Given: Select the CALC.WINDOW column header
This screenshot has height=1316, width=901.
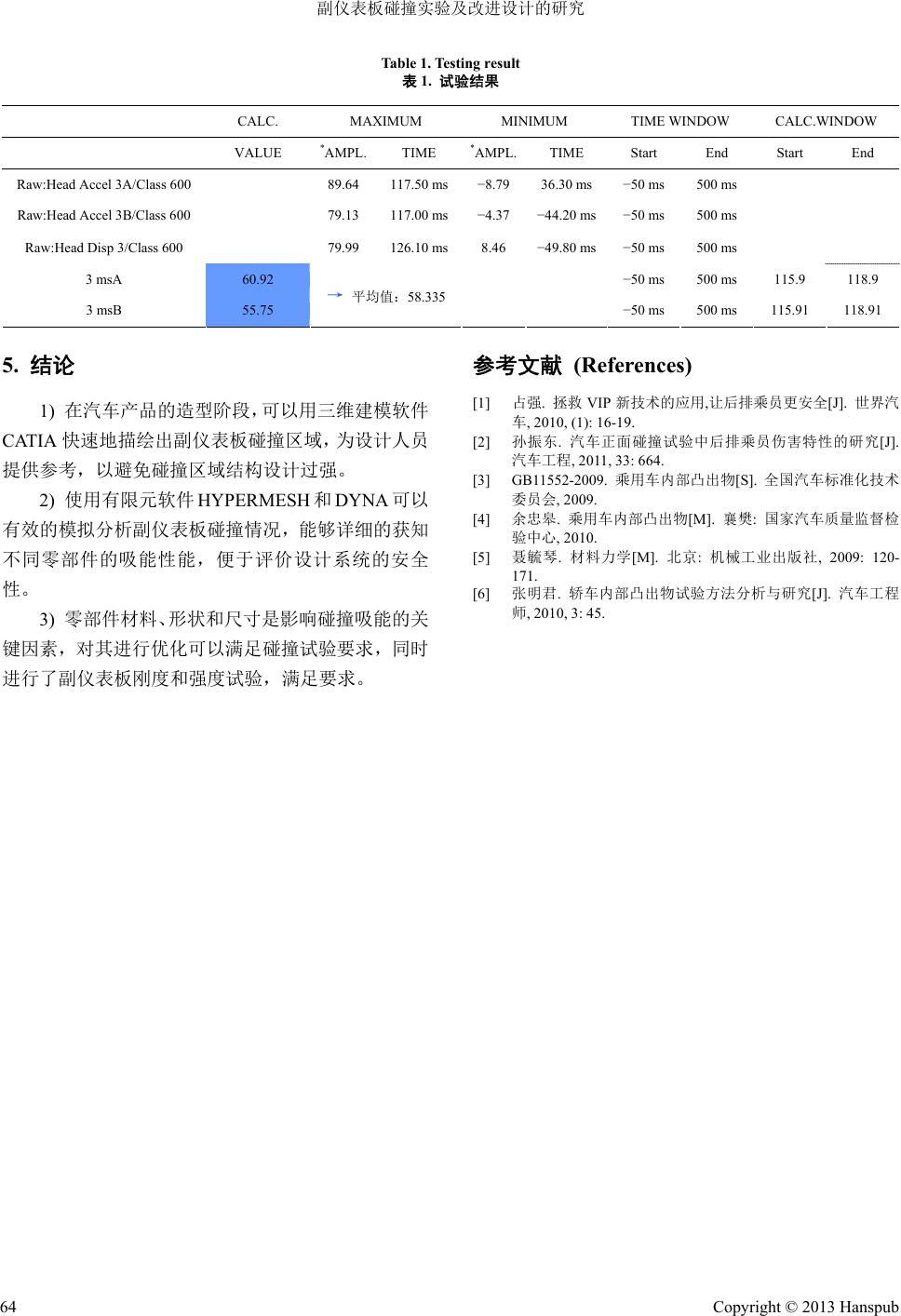Looking at the screenshot, I should 826,121.
